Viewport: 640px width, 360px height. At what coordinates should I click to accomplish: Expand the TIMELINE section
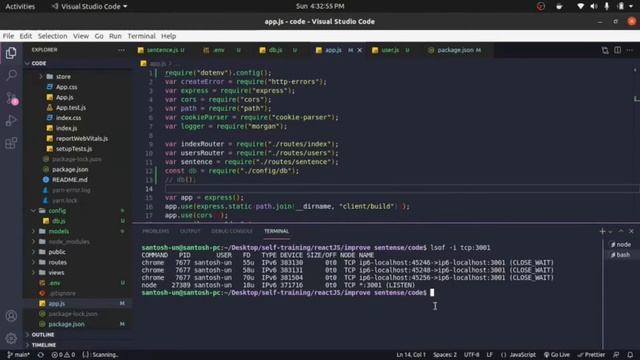point(43,345)
